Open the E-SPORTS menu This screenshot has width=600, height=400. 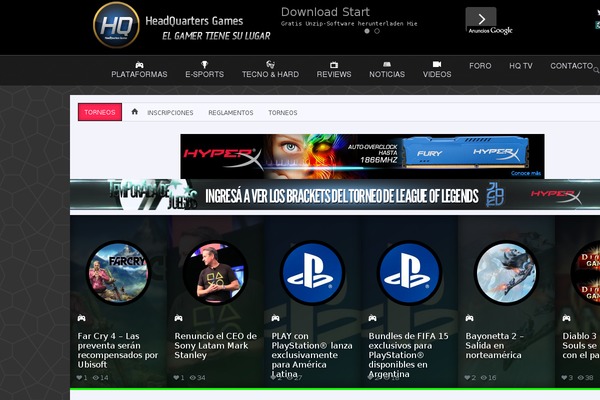pyautogui.click(x=204, y=74)
